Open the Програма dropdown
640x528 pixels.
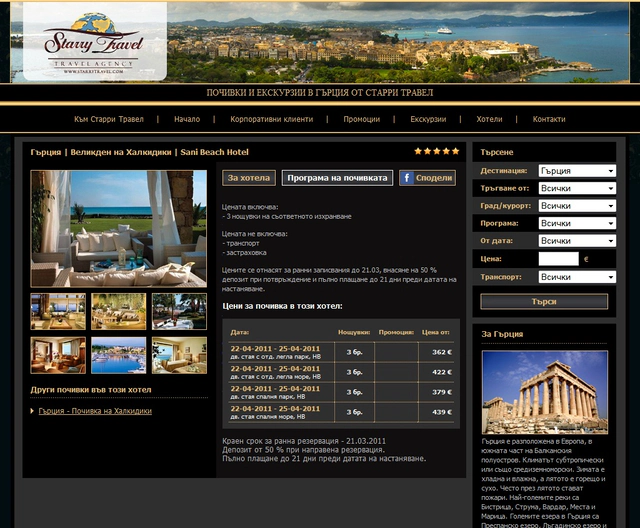pyautogui.click(x=577, y=224)
